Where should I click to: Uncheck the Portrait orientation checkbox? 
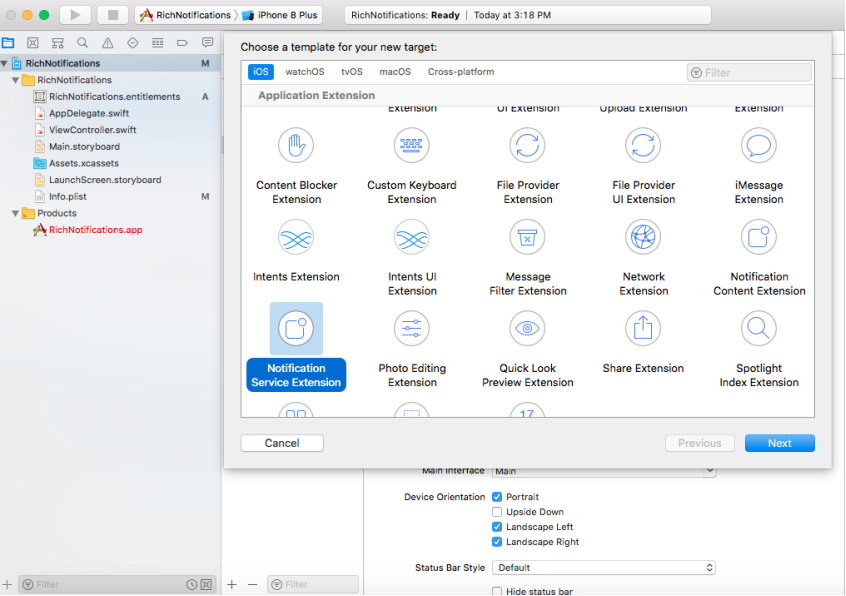click(x=497, y=497)
